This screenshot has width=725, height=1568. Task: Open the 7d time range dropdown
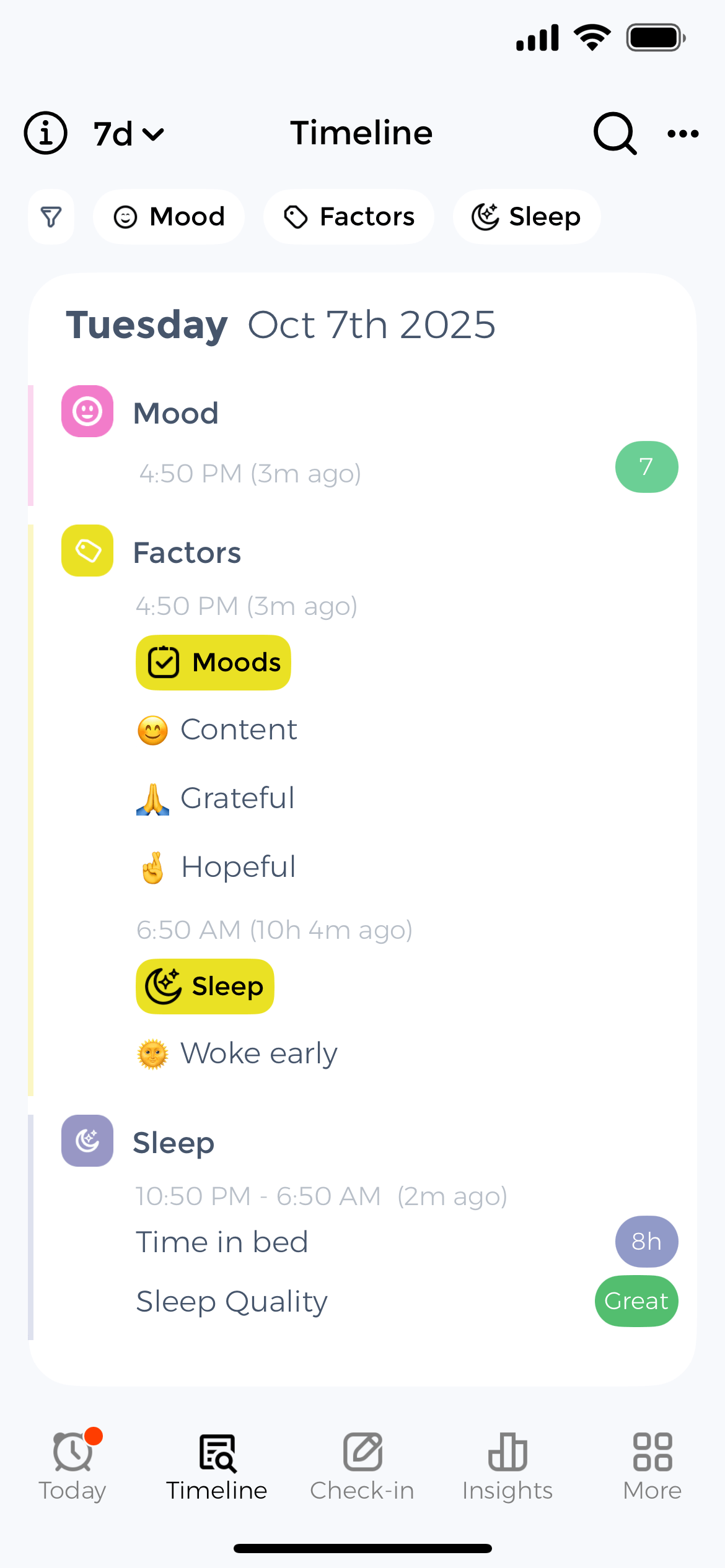127,133
